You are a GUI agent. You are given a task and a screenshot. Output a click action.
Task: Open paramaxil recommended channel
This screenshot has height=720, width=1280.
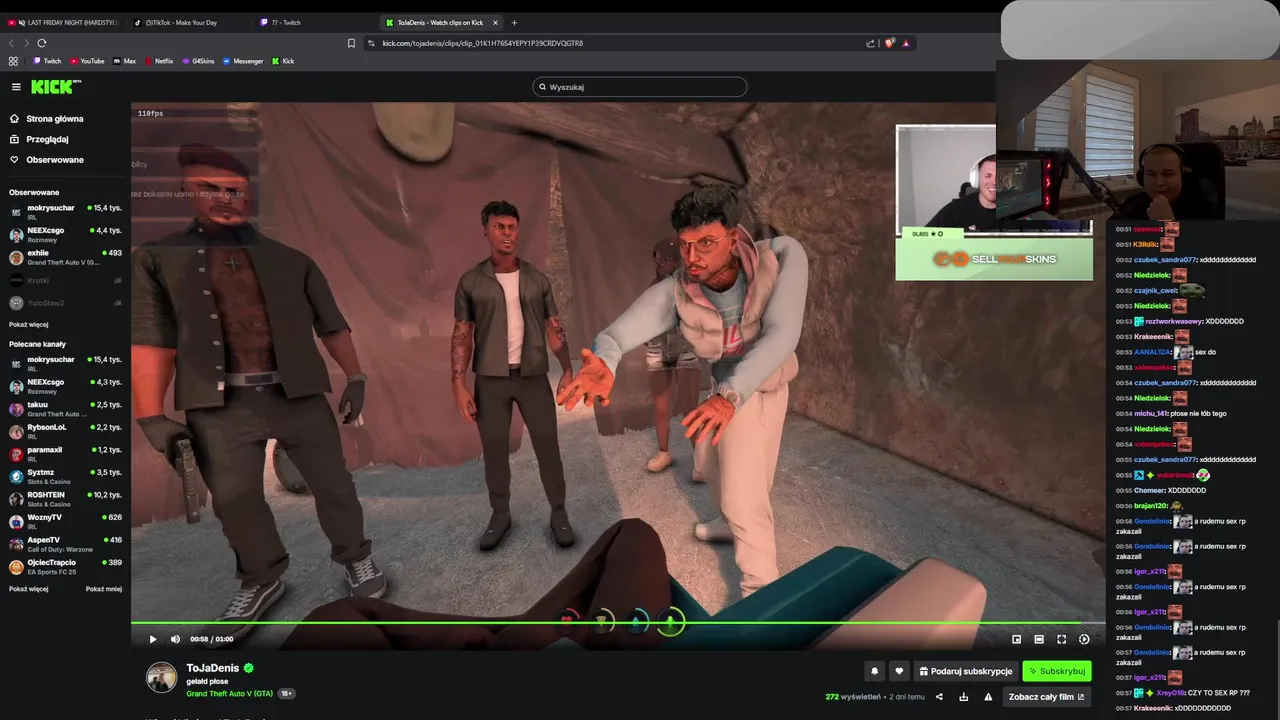65,454
